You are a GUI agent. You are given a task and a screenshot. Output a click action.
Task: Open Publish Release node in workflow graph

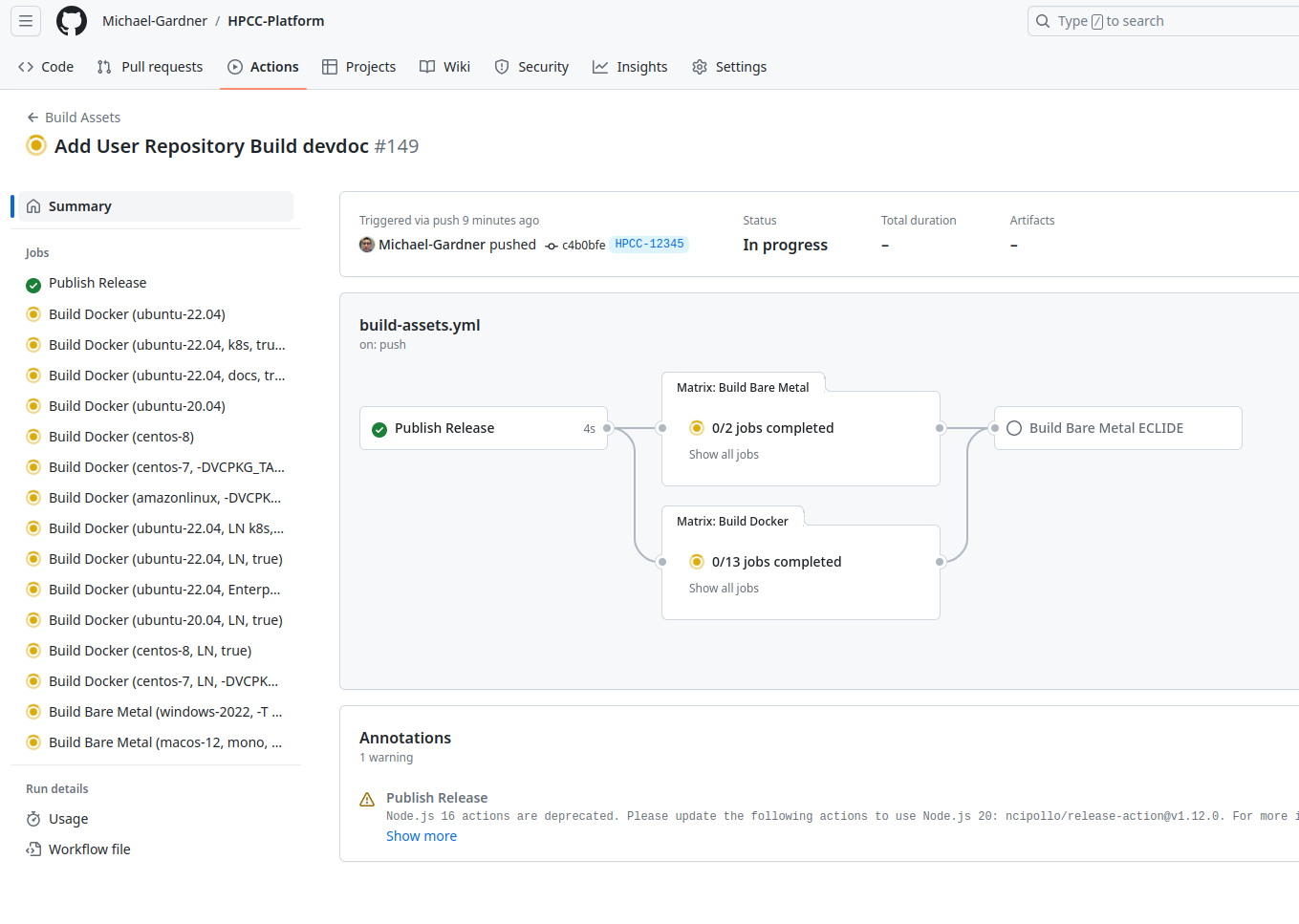(484, 428)
